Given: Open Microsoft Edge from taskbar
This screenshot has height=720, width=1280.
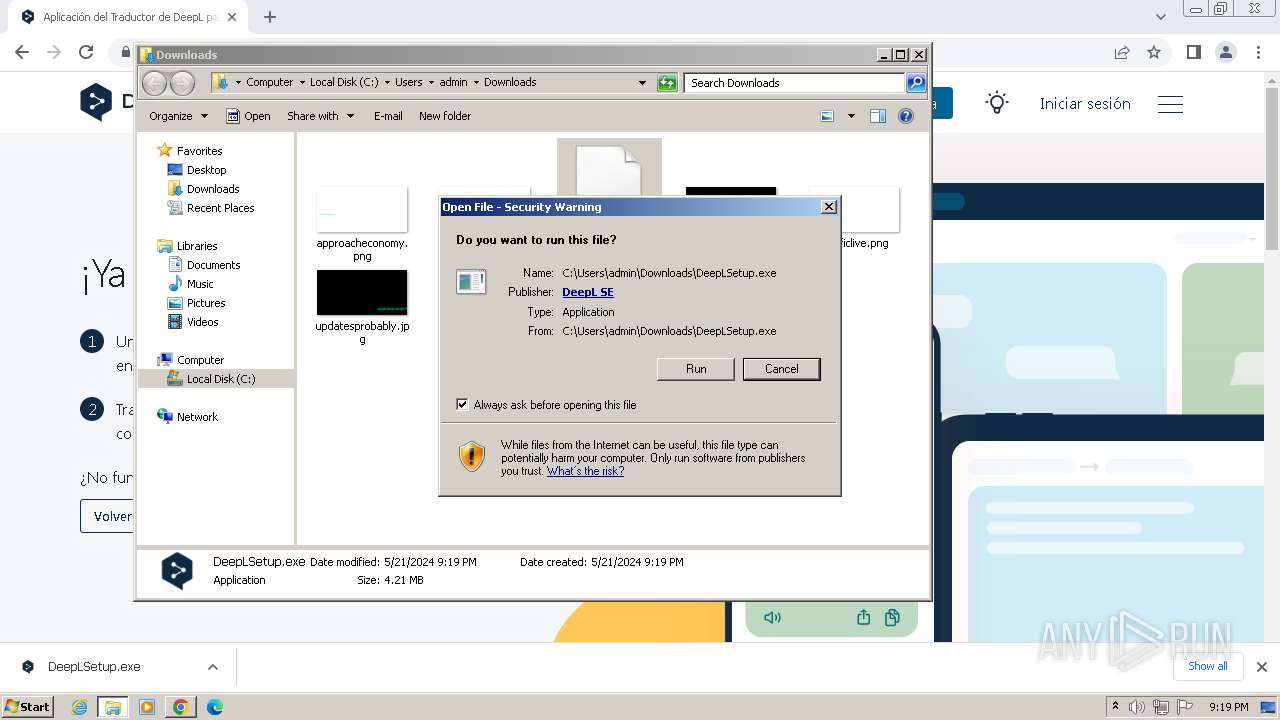Looking at the screenshot, I should [214, 707].
